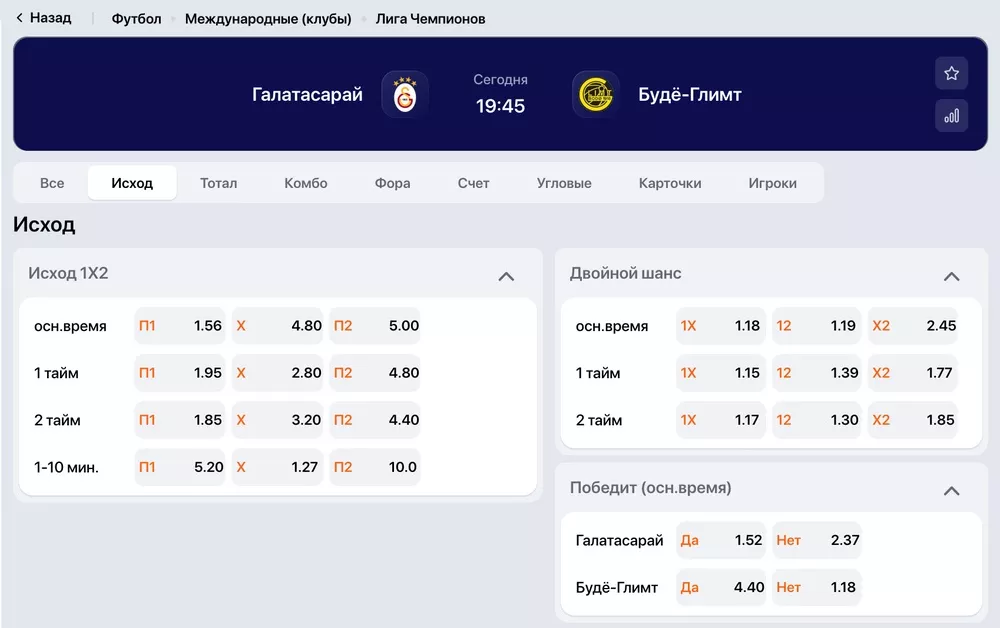Viewport: 1000px width, 628px height.
Task: Switch to the Тотал tab
Action: tap(218, 183)
